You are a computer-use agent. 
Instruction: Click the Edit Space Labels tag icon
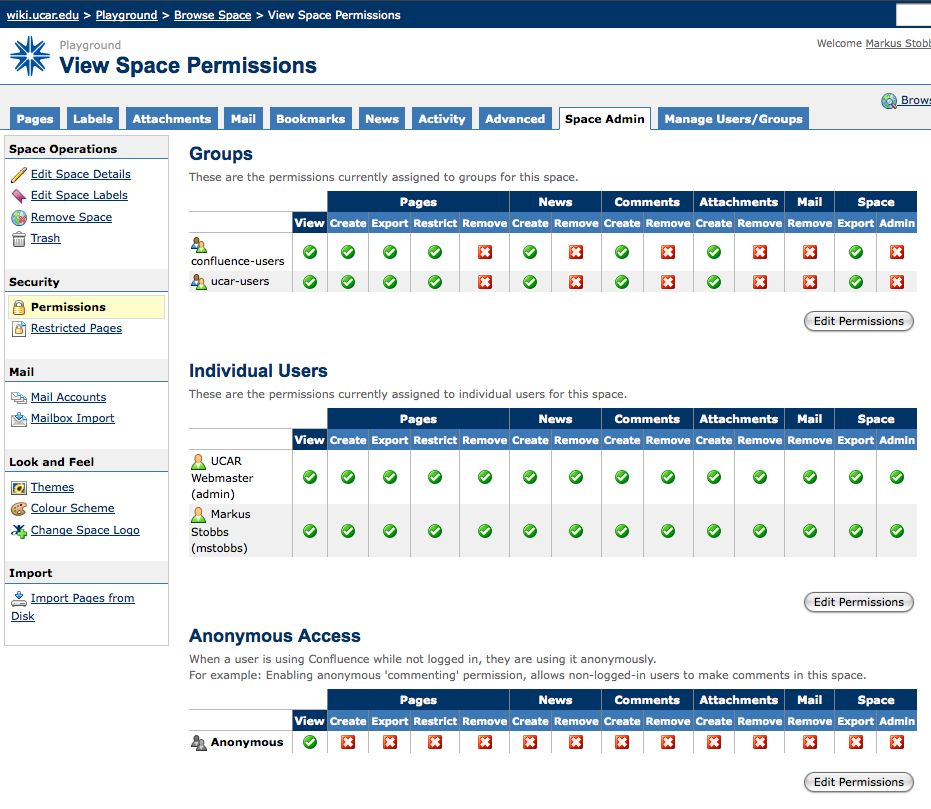(19, 196)
